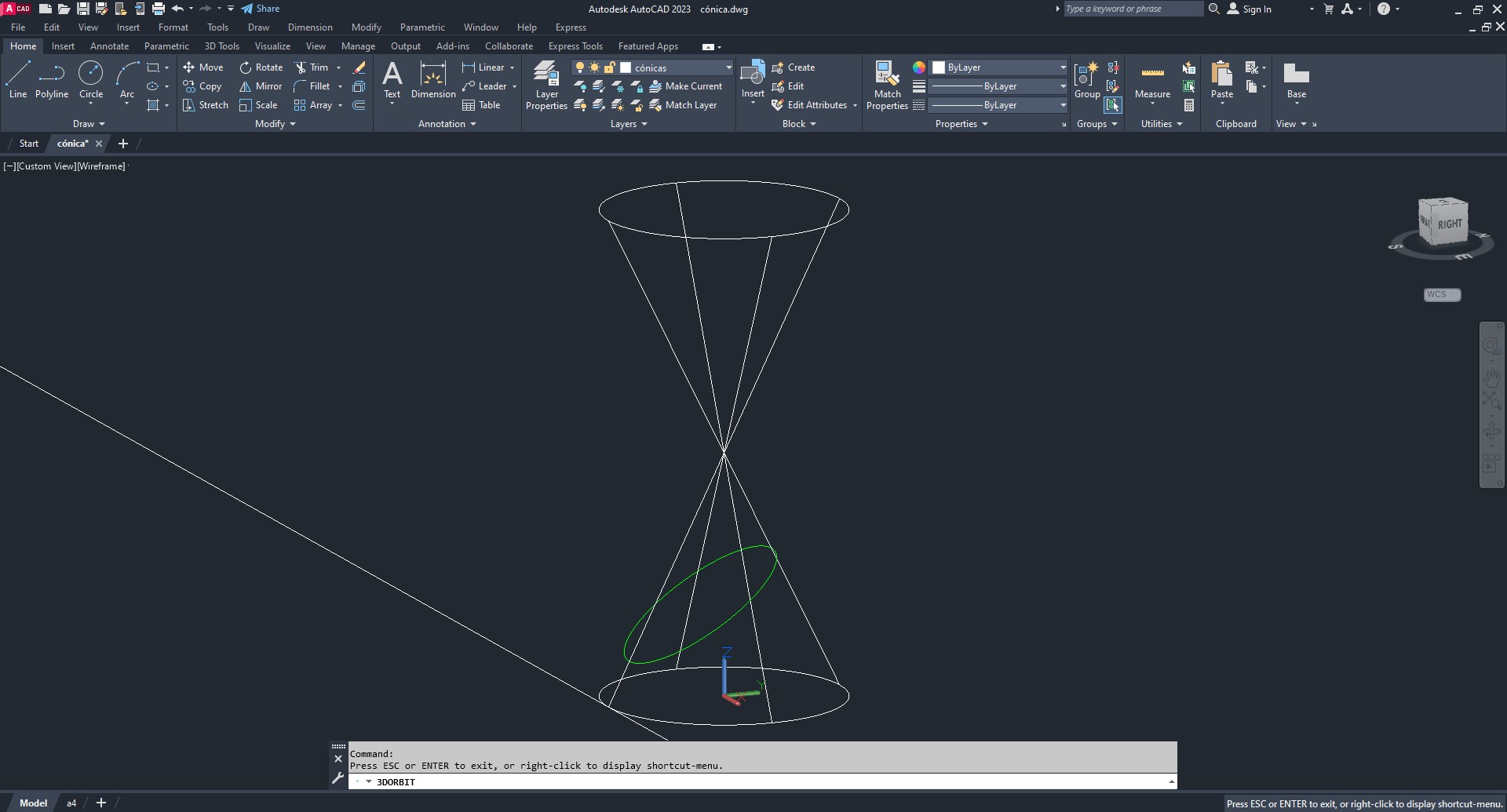Expand the Draw panel options
Screen dimensions: 1507x812
pos(89,124)
